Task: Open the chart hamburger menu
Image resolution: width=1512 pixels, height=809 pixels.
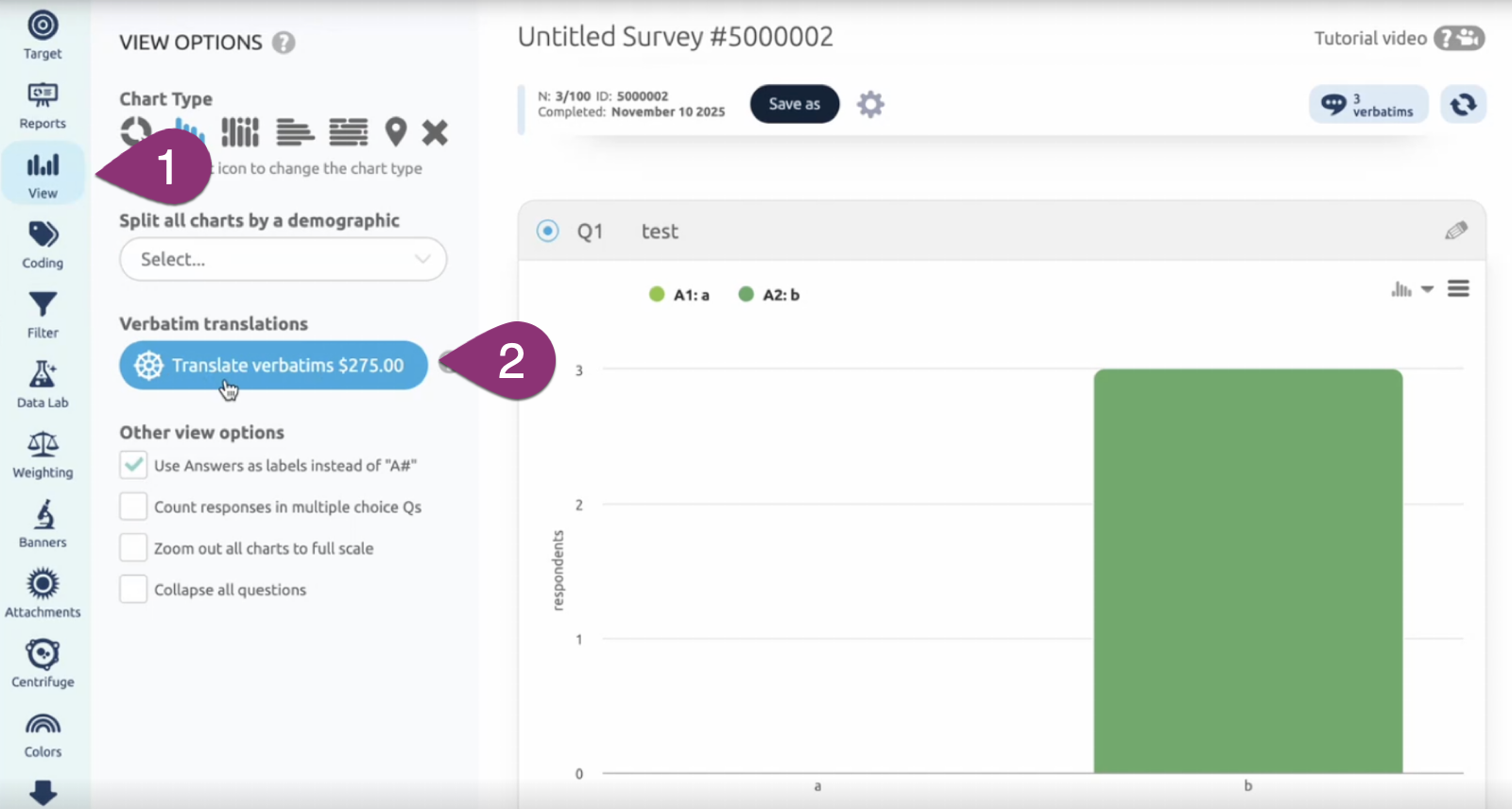Action: [x=1458, y=289]
